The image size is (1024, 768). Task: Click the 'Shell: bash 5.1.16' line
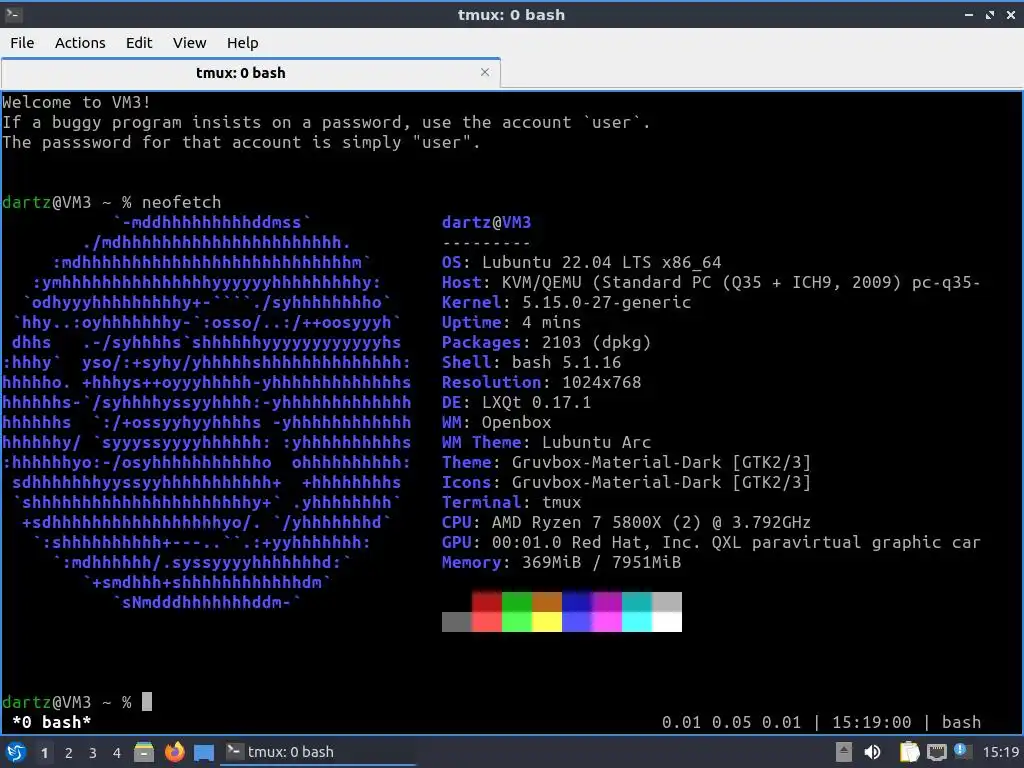pos(531,362)
